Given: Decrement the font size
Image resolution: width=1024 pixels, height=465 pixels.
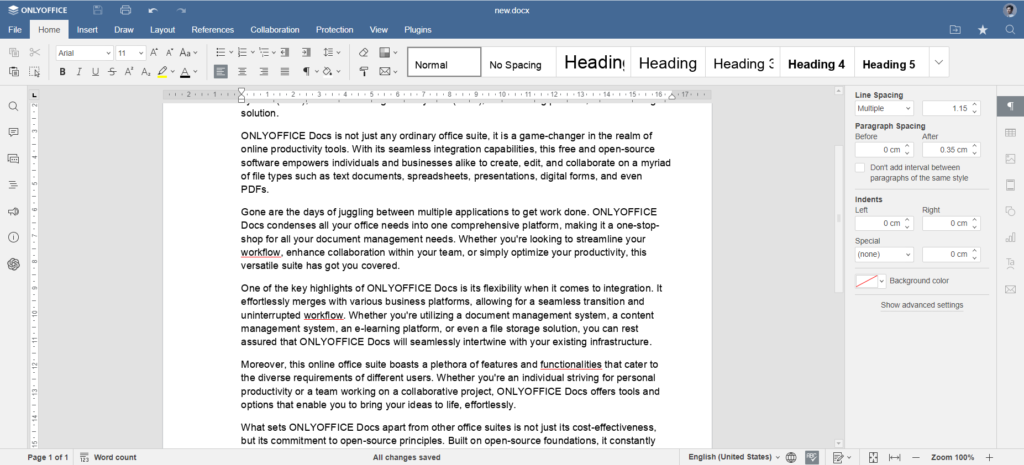Looking at the screenshot, I should 169,52.
